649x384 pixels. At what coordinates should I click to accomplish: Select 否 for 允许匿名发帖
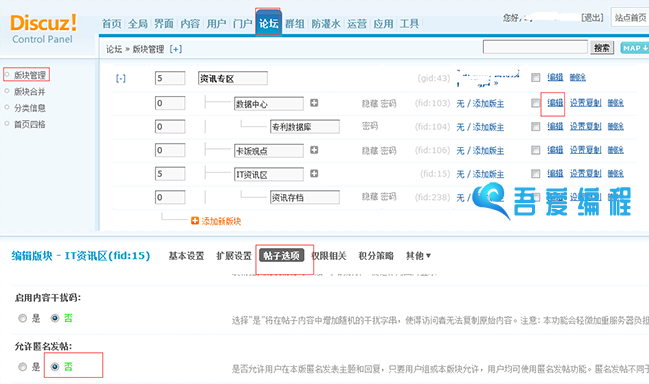(55, 367)
